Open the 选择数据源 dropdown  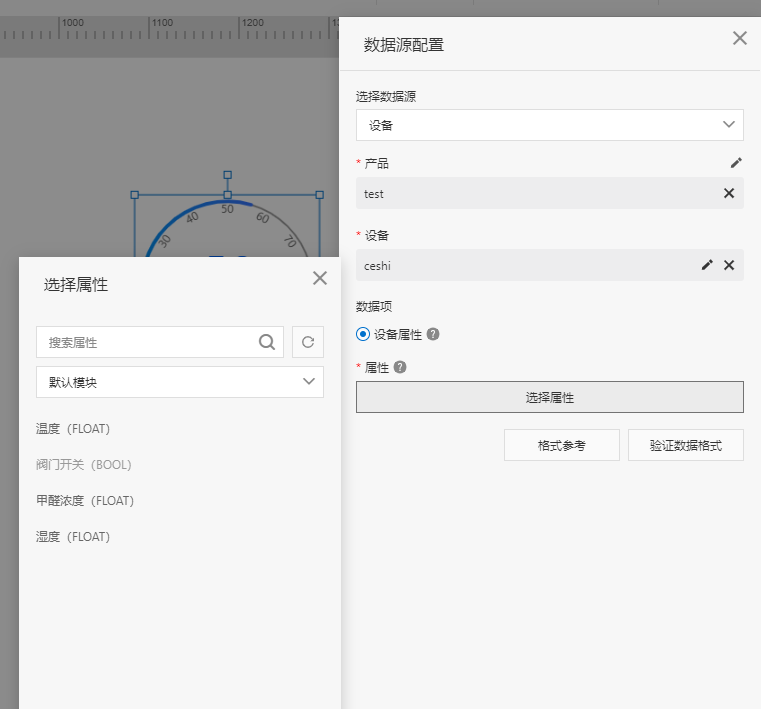(x=549, y=125)
